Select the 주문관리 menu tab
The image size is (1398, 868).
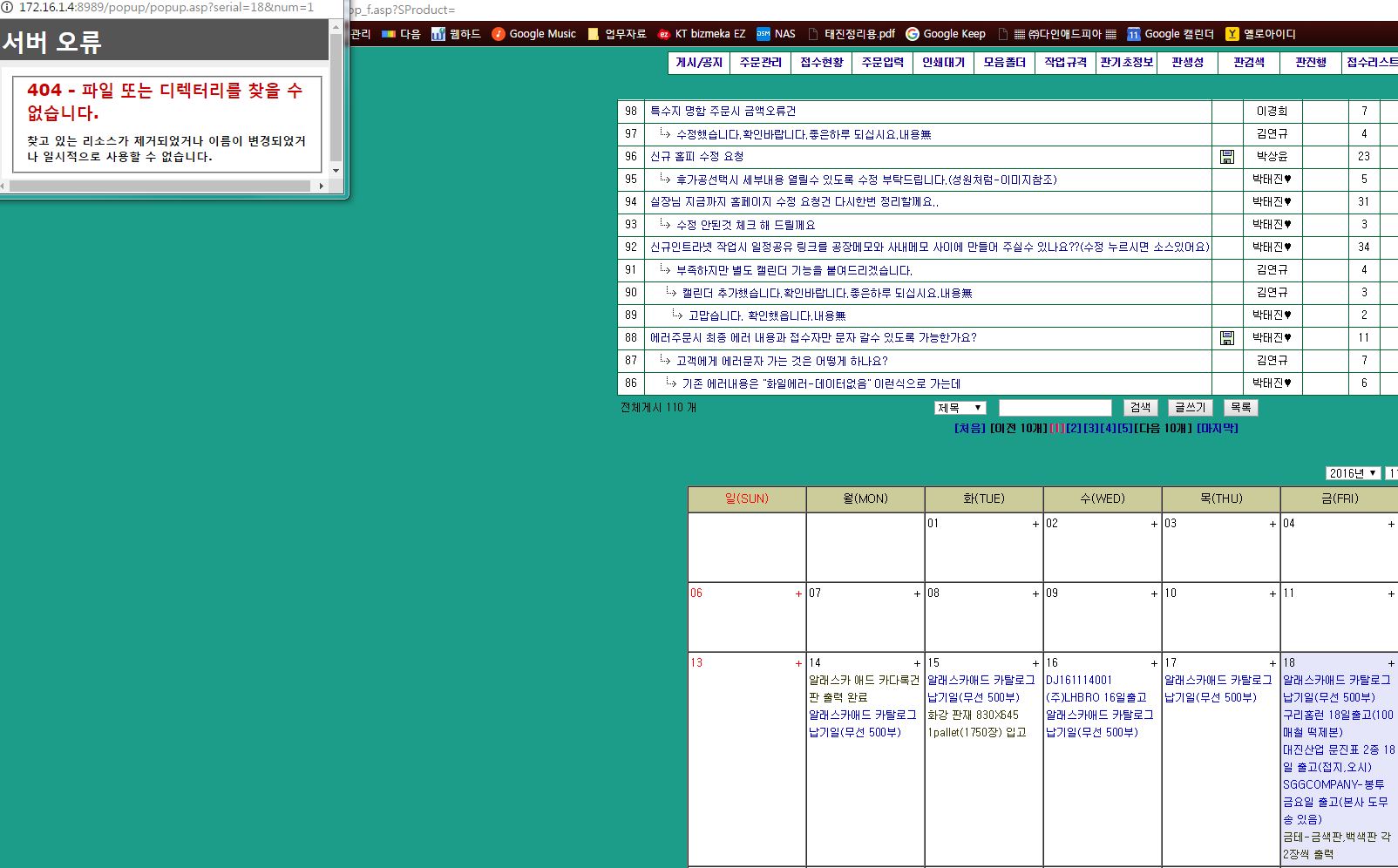tap(760, 63)
